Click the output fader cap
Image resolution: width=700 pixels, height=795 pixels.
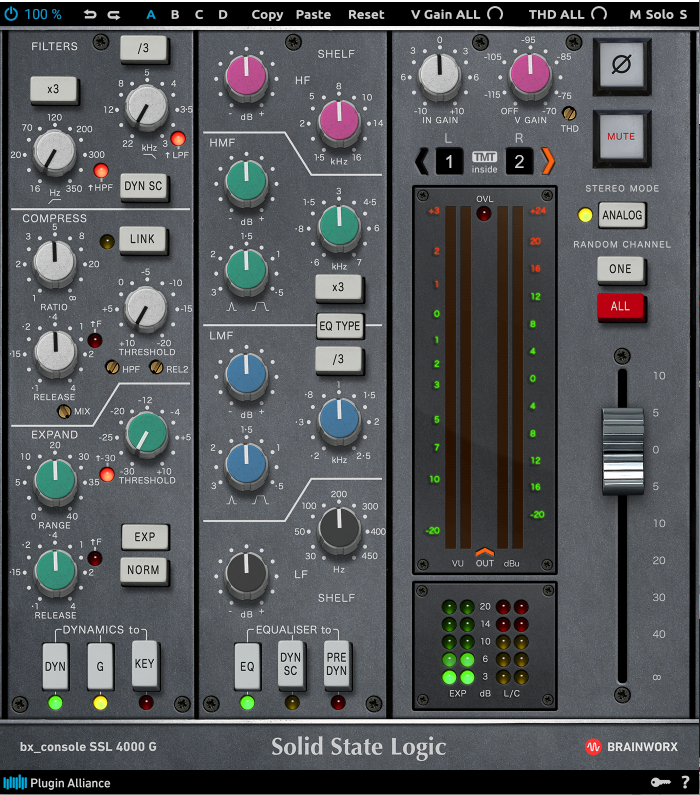point(622,450)
